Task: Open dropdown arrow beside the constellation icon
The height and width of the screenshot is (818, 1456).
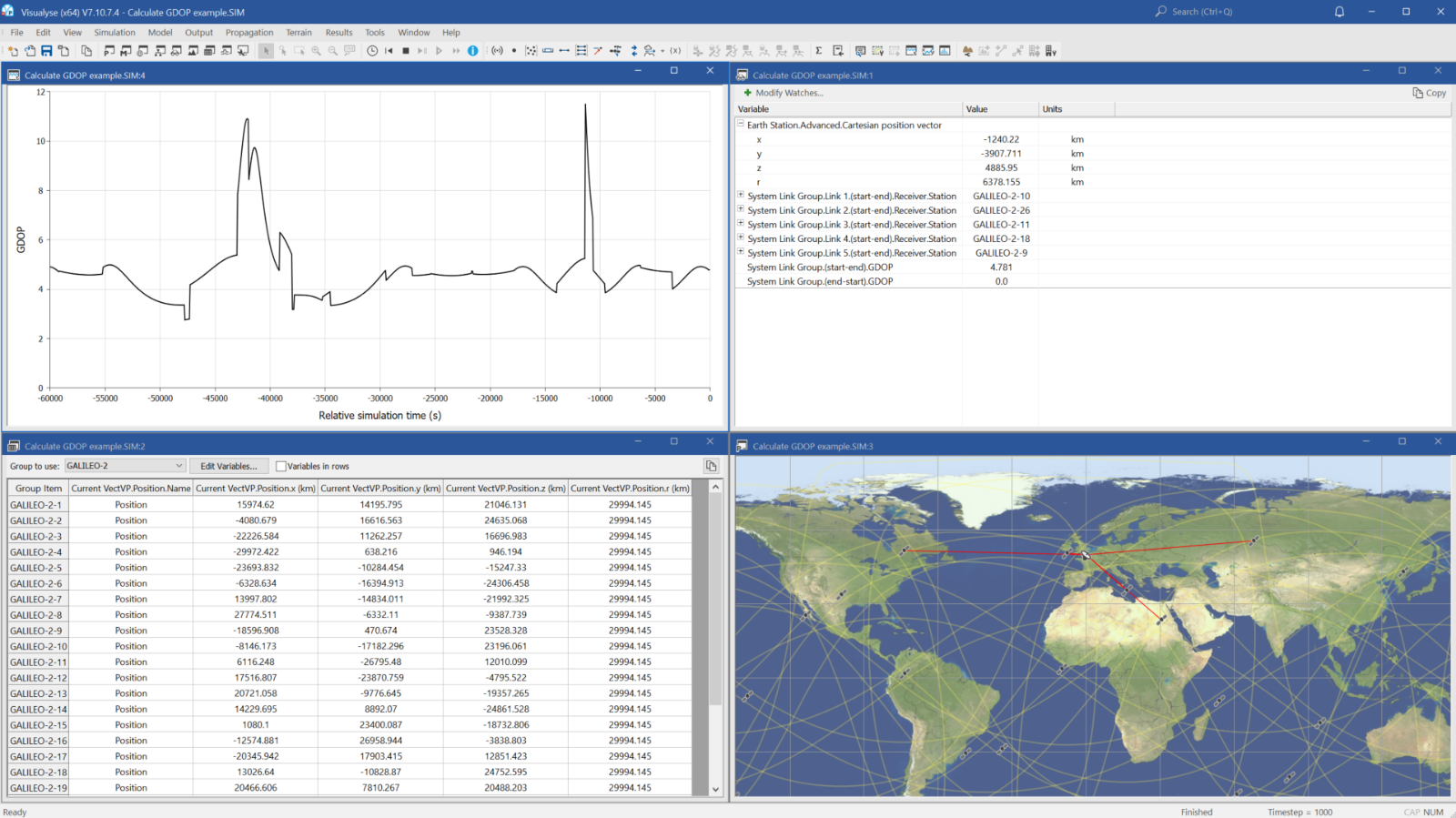Action: point(662,51)
